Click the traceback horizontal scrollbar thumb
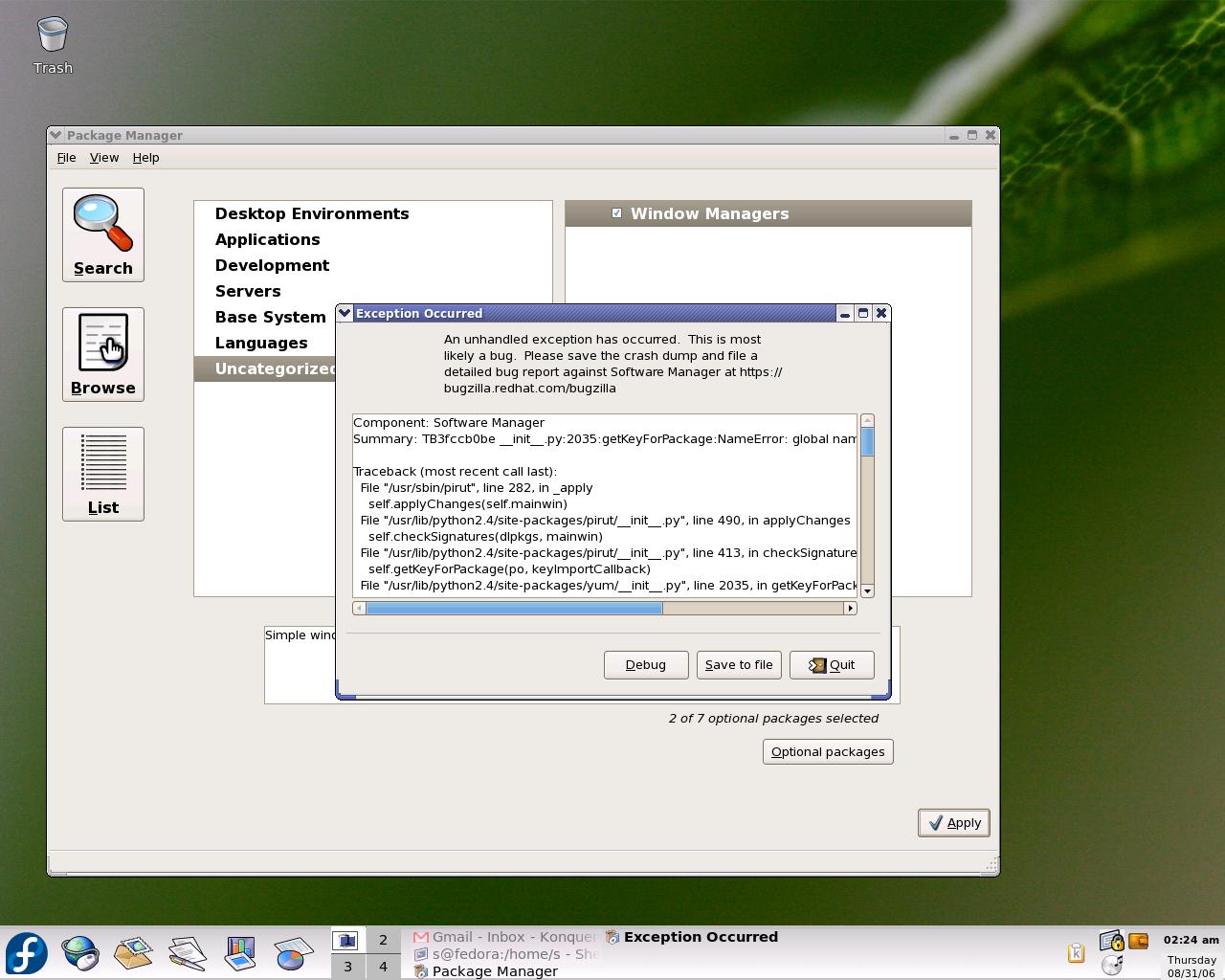1225x980 pixels. click(x=514, y=609)
